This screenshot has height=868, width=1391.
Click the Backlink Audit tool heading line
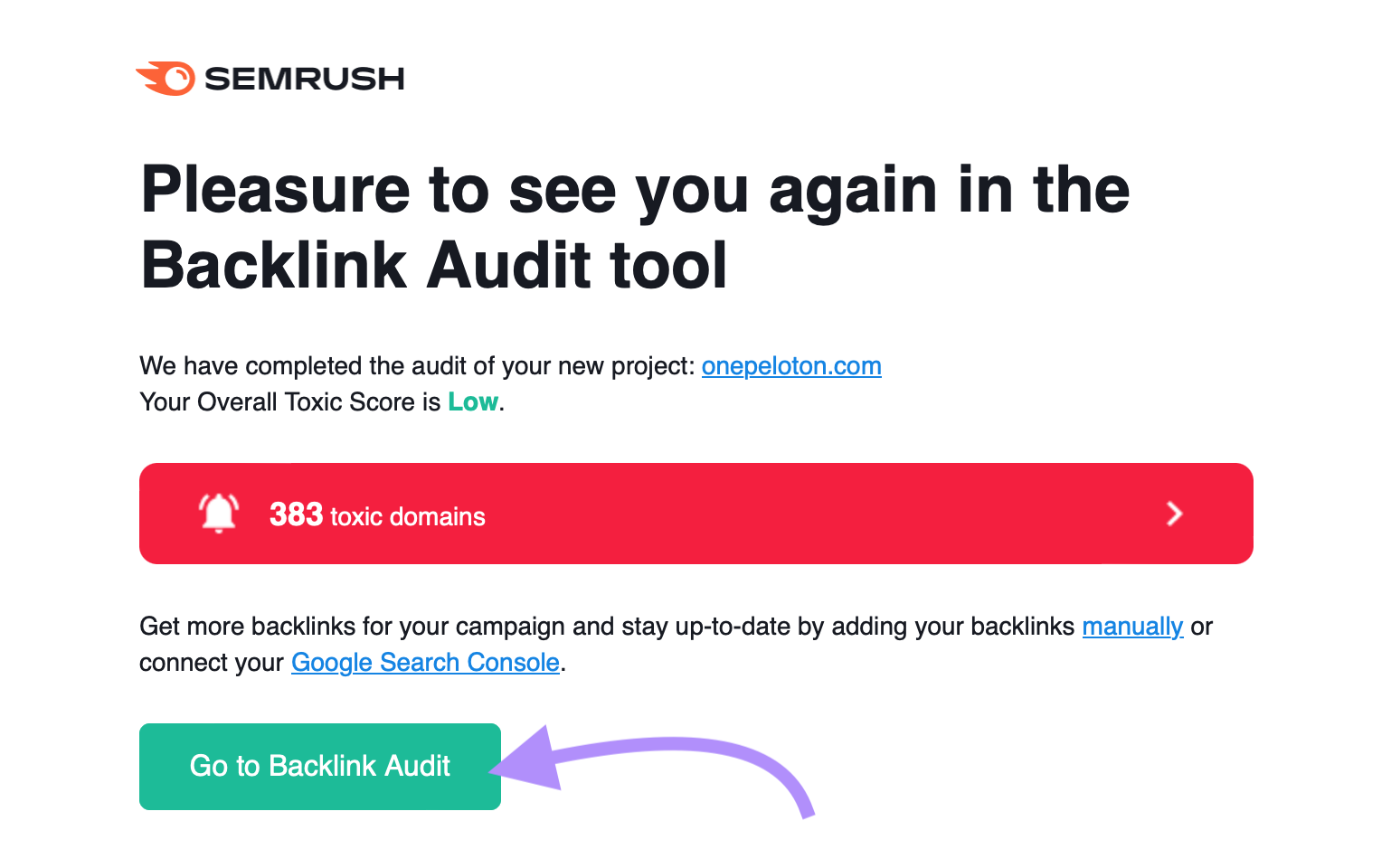(434, 265)
